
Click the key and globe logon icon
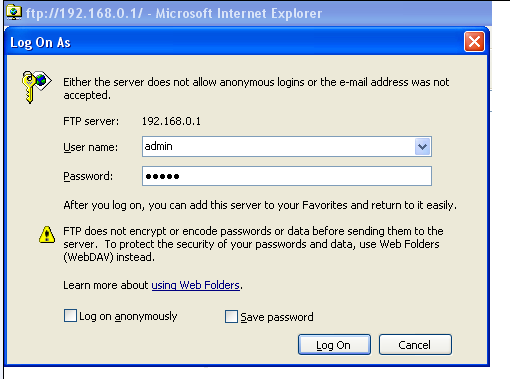click(x=36, y=87)
